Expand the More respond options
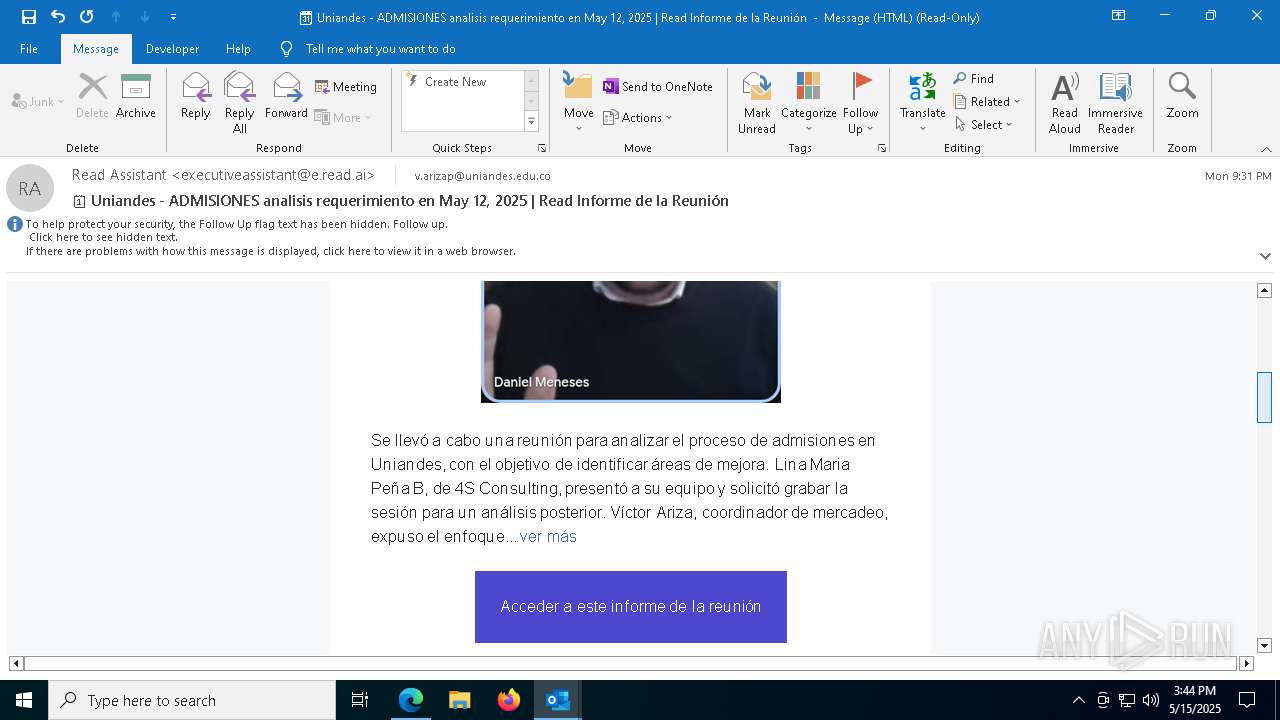Image resolution: width=1280 pixels, height=720 pixels. (343, 117)
